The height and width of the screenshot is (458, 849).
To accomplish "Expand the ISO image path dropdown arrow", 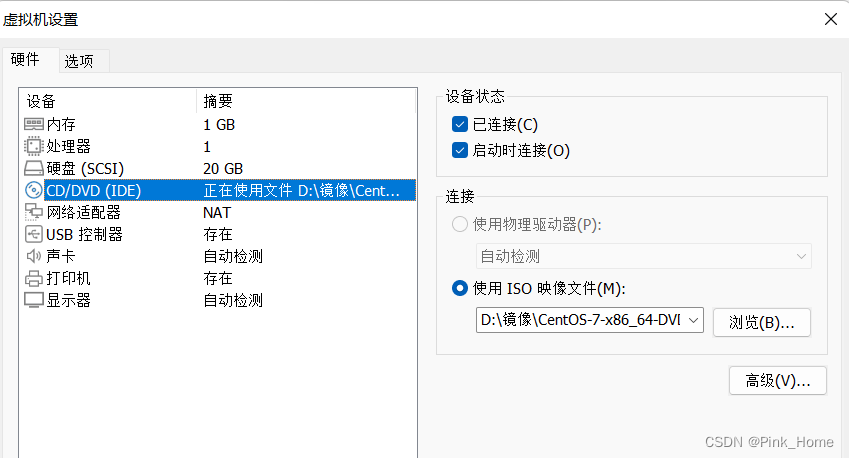I will tap(693, 320).
